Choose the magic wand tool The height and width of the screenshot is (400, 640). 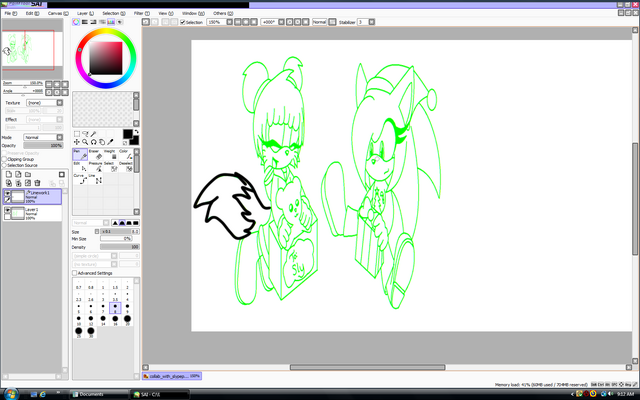click(93, 134)
